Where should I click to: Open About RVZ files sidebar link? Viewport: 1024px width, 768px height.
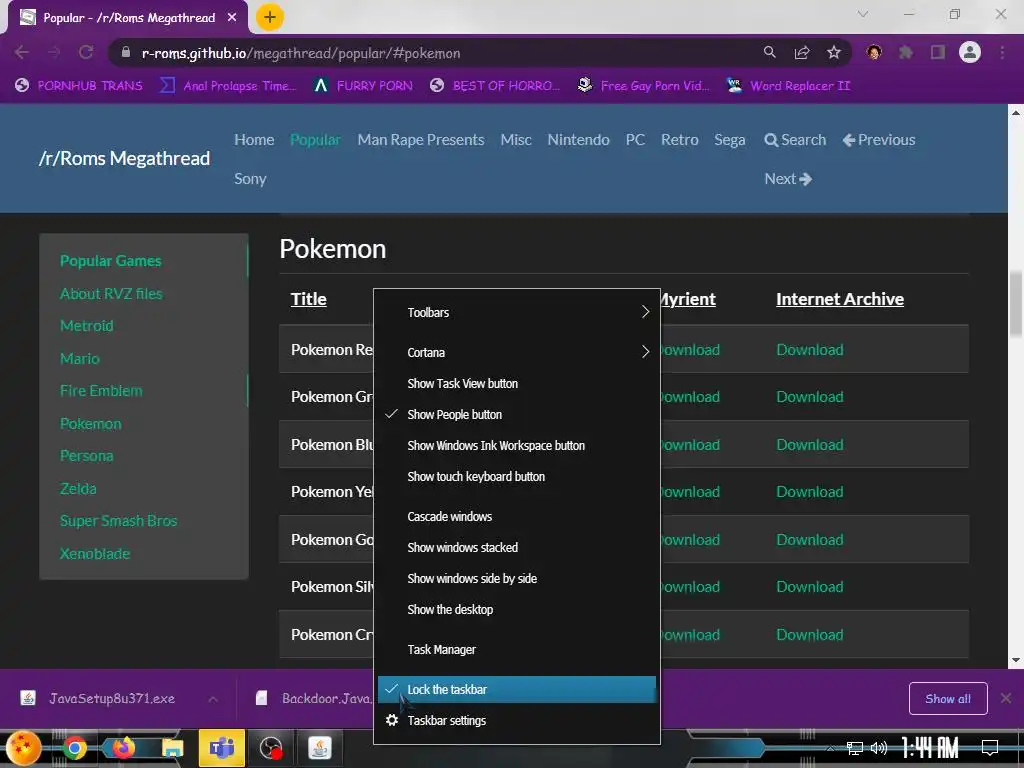point(111,294)
